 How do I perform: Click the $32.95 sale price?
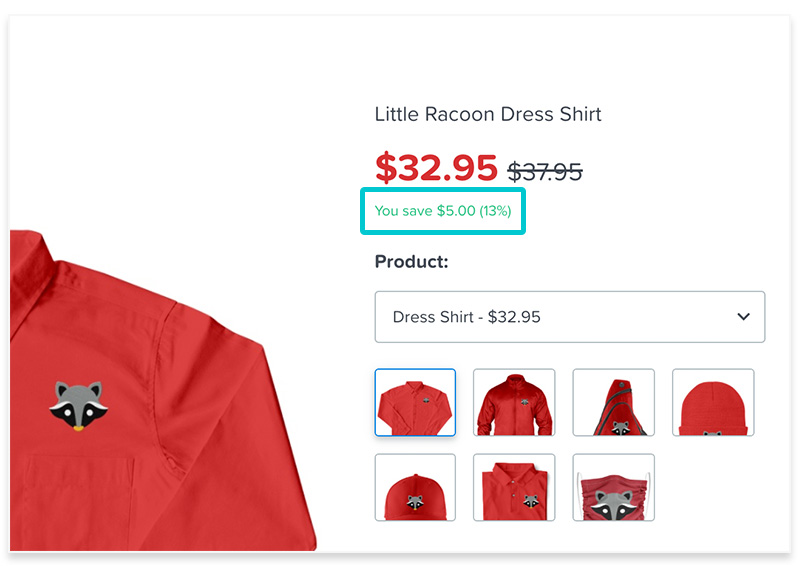click(x=436, y=167)
